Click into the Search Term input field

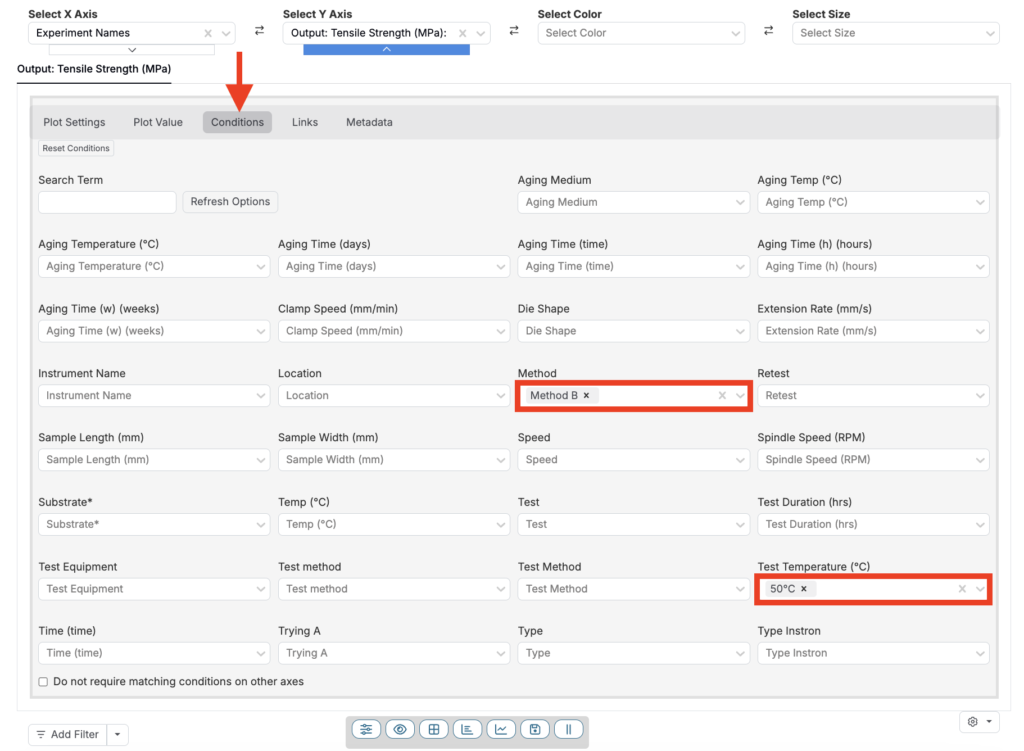click(x=107, y=202)
